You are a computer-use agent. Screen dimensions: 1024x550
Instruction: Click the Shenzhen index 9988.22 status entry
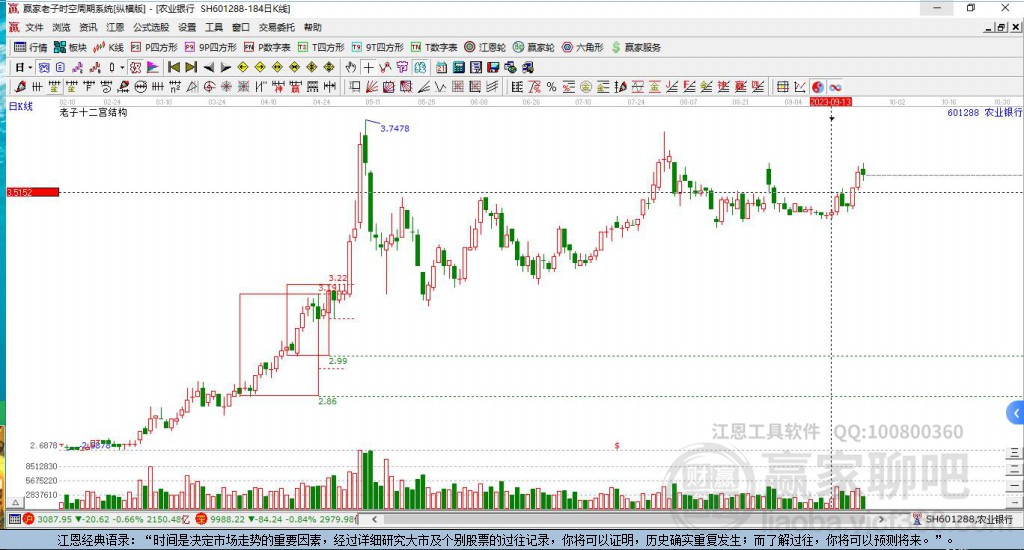coord(276,519)
